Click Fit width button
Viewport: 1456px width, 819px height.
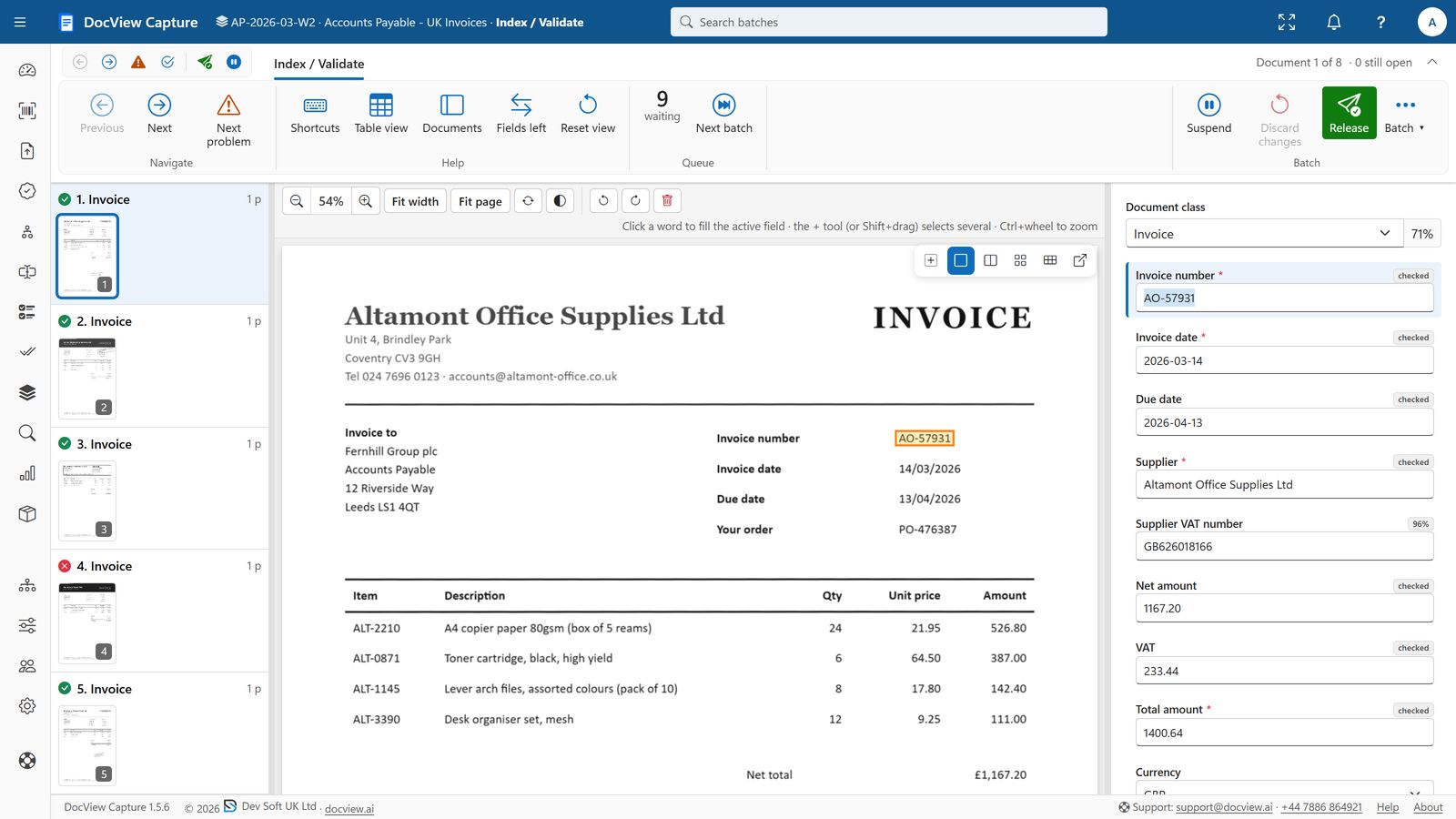point(415,201)
